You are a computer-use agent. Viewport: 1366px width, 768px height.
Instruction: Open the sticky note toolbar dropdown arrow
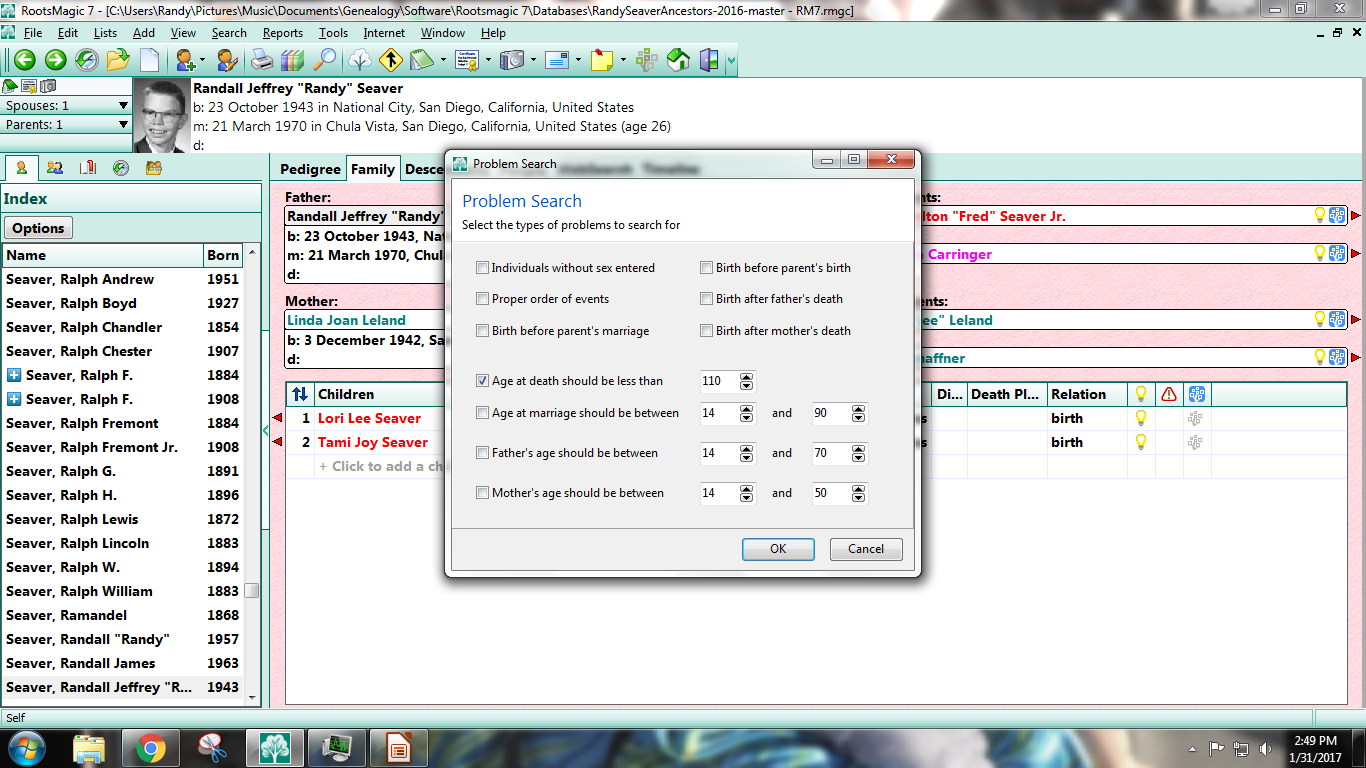click(x=623, y=60)
